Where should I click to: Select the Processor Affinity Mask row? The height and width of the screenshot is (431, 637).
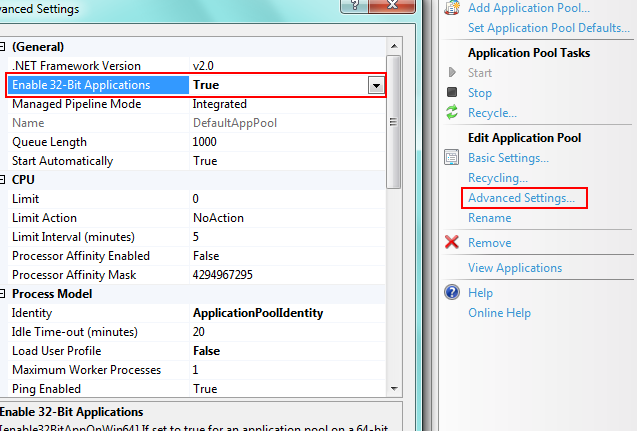197,275
